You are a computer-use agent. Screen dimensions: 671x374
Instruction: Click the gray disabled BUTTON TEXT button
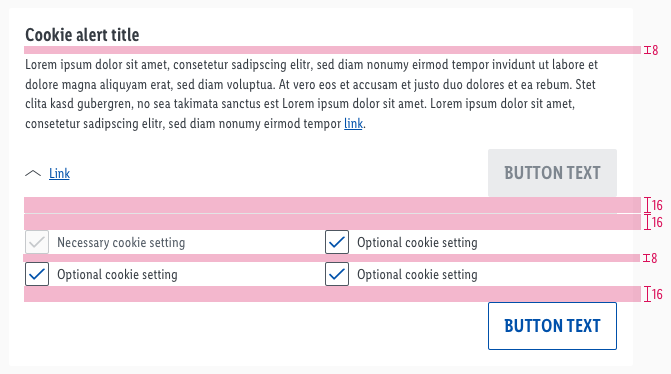pos(552,173)
